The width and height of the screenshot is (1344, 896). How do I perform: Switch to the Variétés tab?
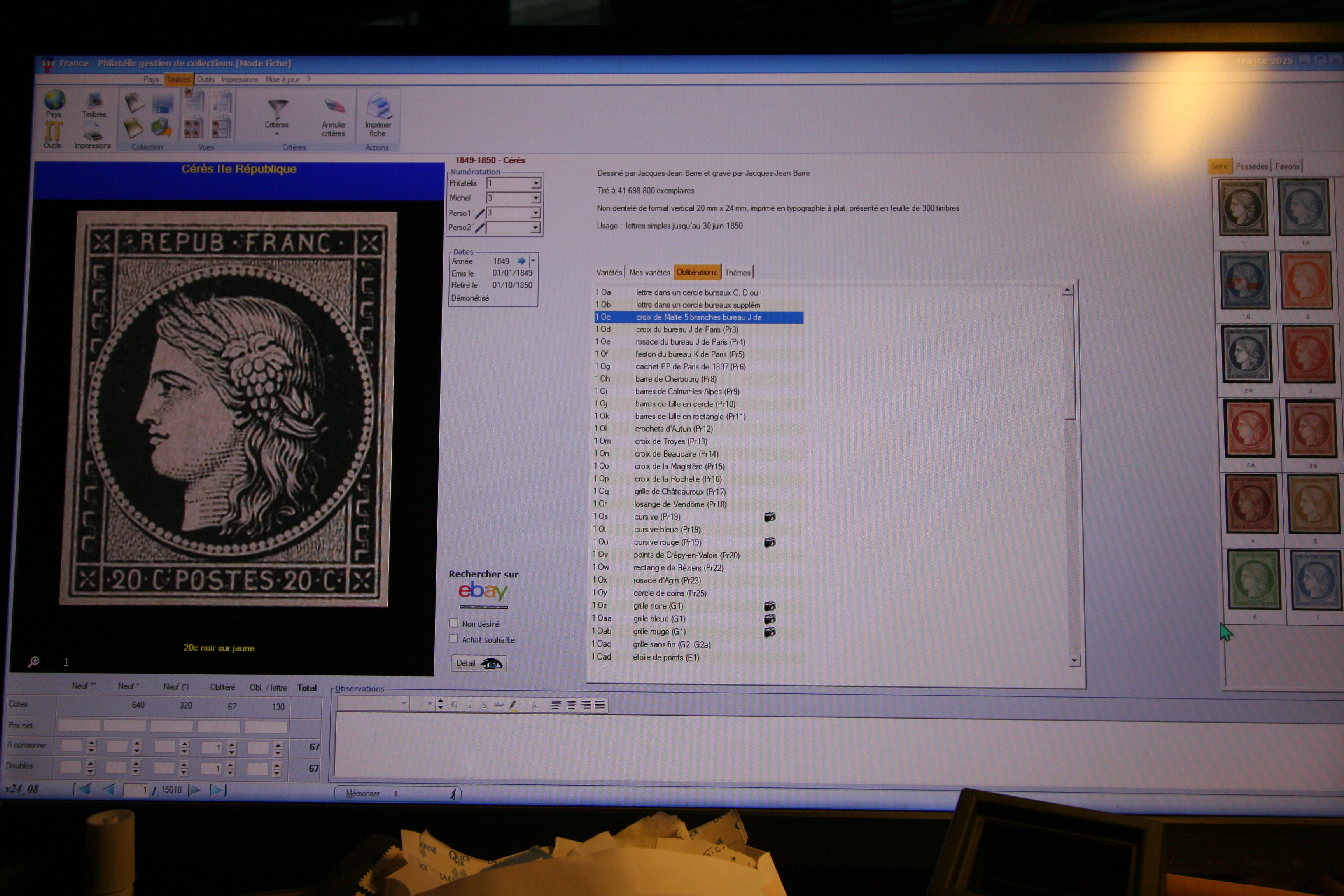pos(609,273)
